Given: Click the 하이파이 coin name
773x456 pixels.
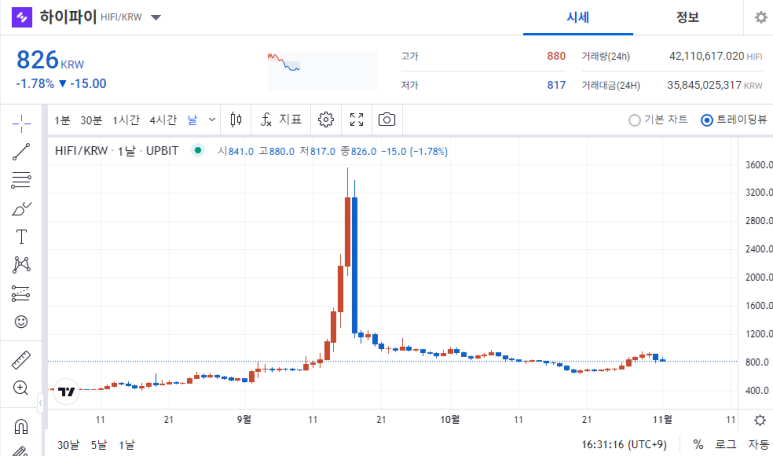Looking at the screenshot, I should click(x=68, y=17).
